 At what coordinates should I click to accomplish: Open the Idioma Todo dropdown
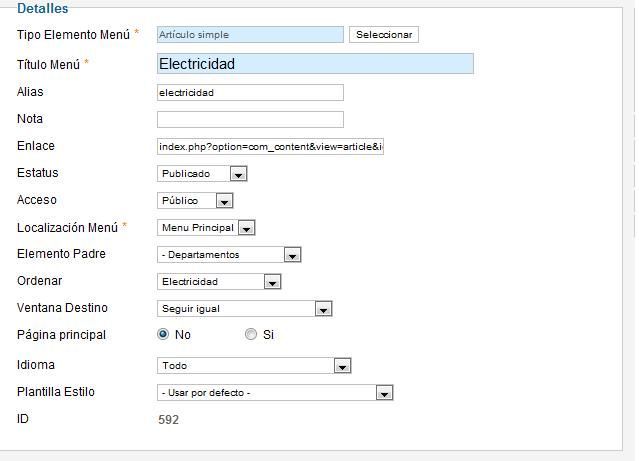tap(254, 366)
